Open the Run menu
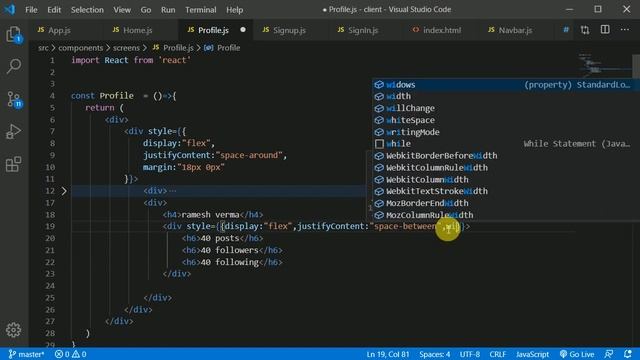Image resolution: width=640 pixels, height=360 pixels. point(168,9)
